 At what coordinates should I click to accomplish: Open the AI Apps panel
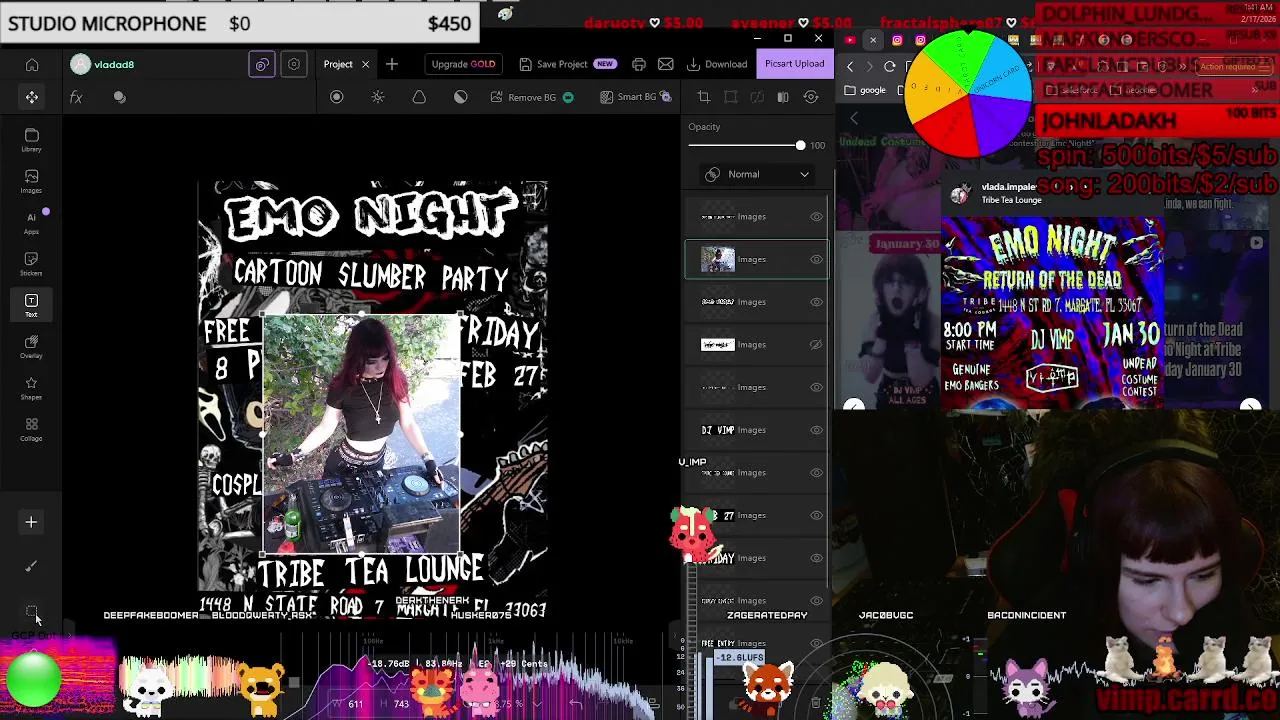pyautogui.click(x=31, y=222)
